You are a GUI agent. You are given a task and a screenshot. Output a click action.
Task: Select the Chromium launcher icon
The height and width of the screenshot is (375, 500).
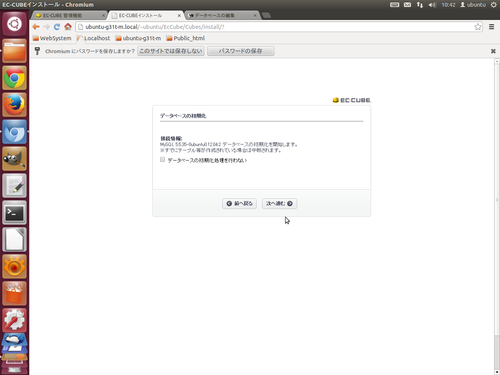coord(14,132)
